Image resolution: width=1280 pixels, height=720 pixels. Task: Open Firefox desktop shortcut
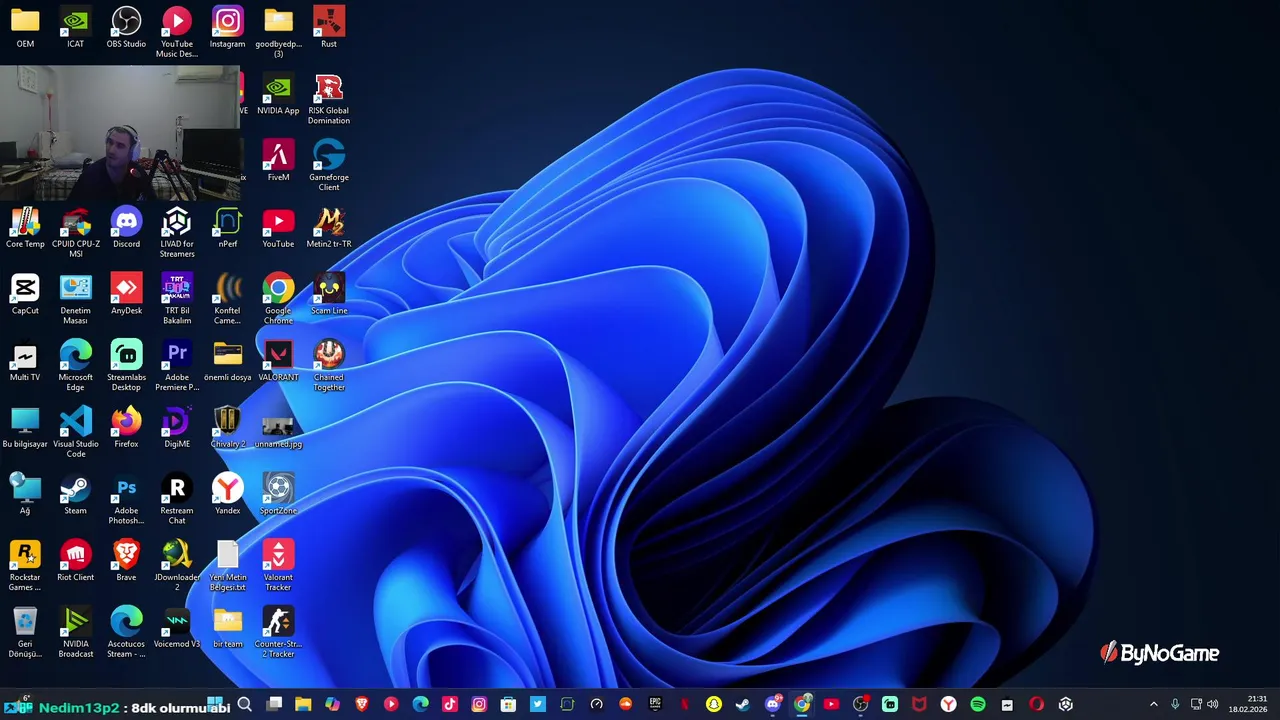point(126,427)
